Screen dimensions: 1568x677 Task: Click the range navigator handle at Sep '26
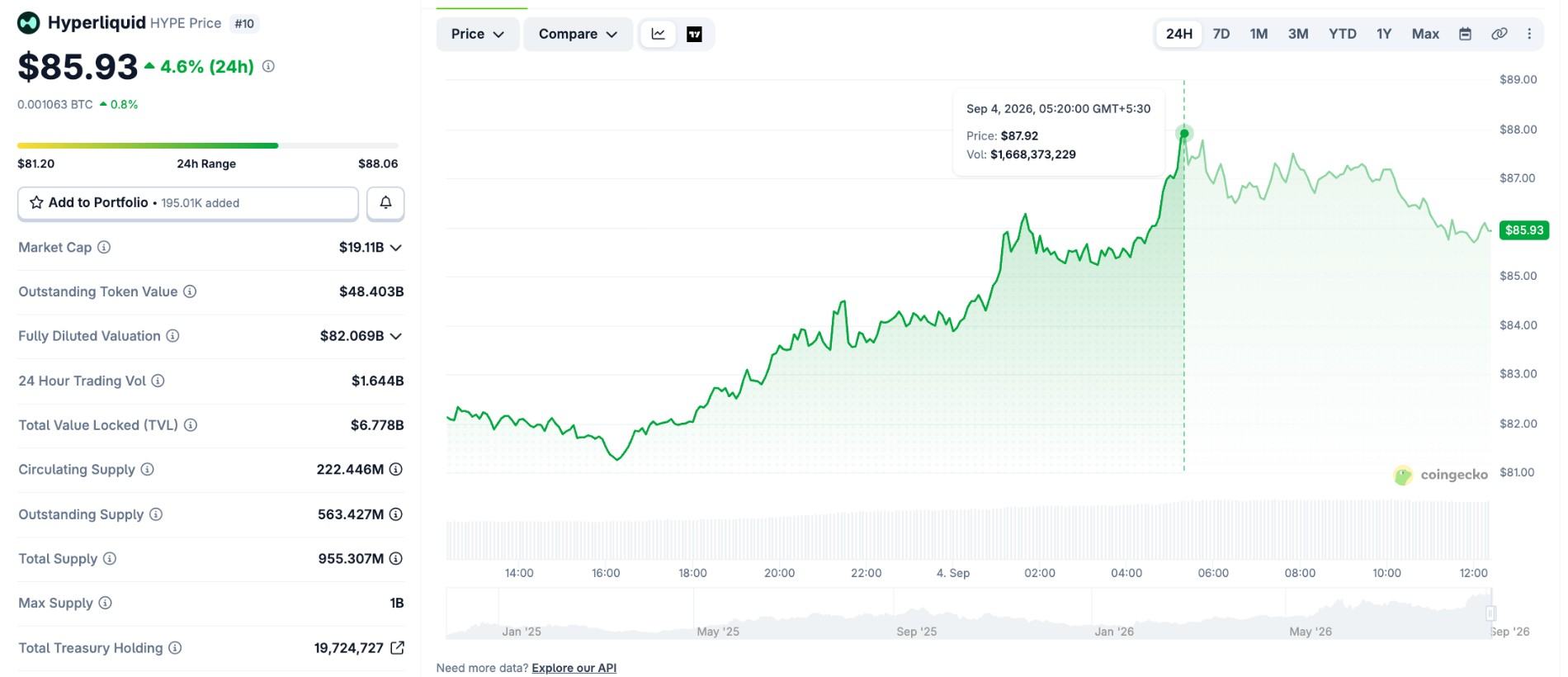1491,613
